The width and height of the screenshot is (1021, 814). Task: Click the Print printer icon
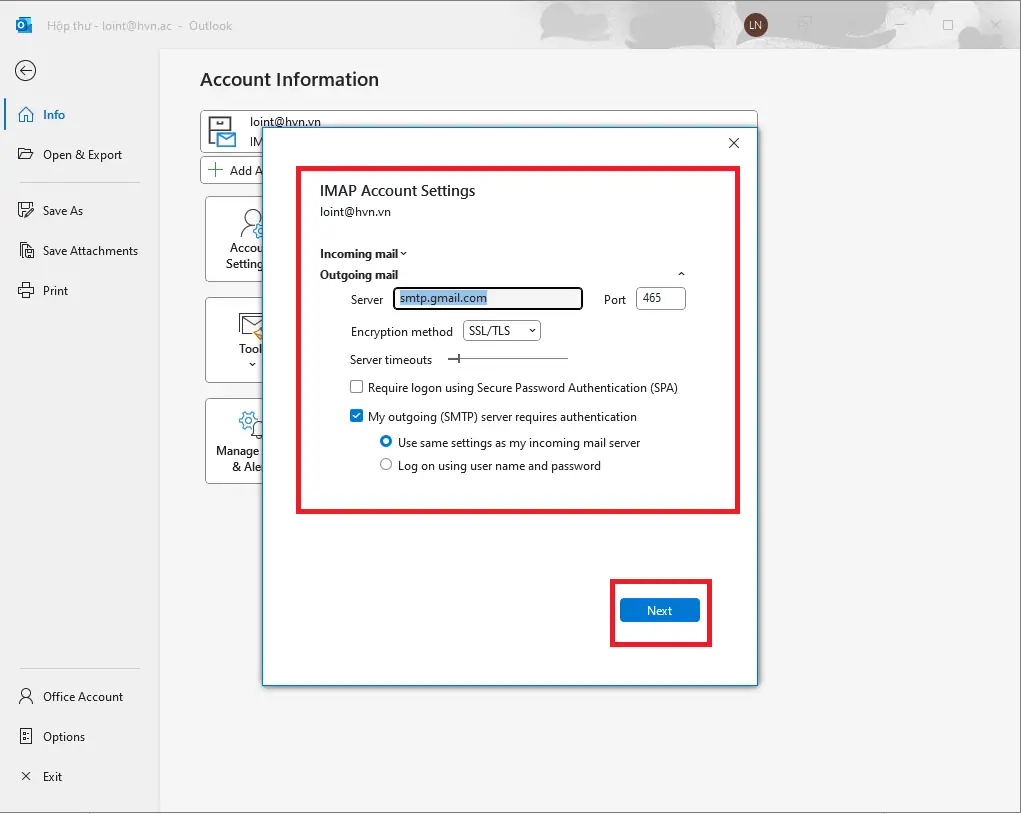pos(25,290)
